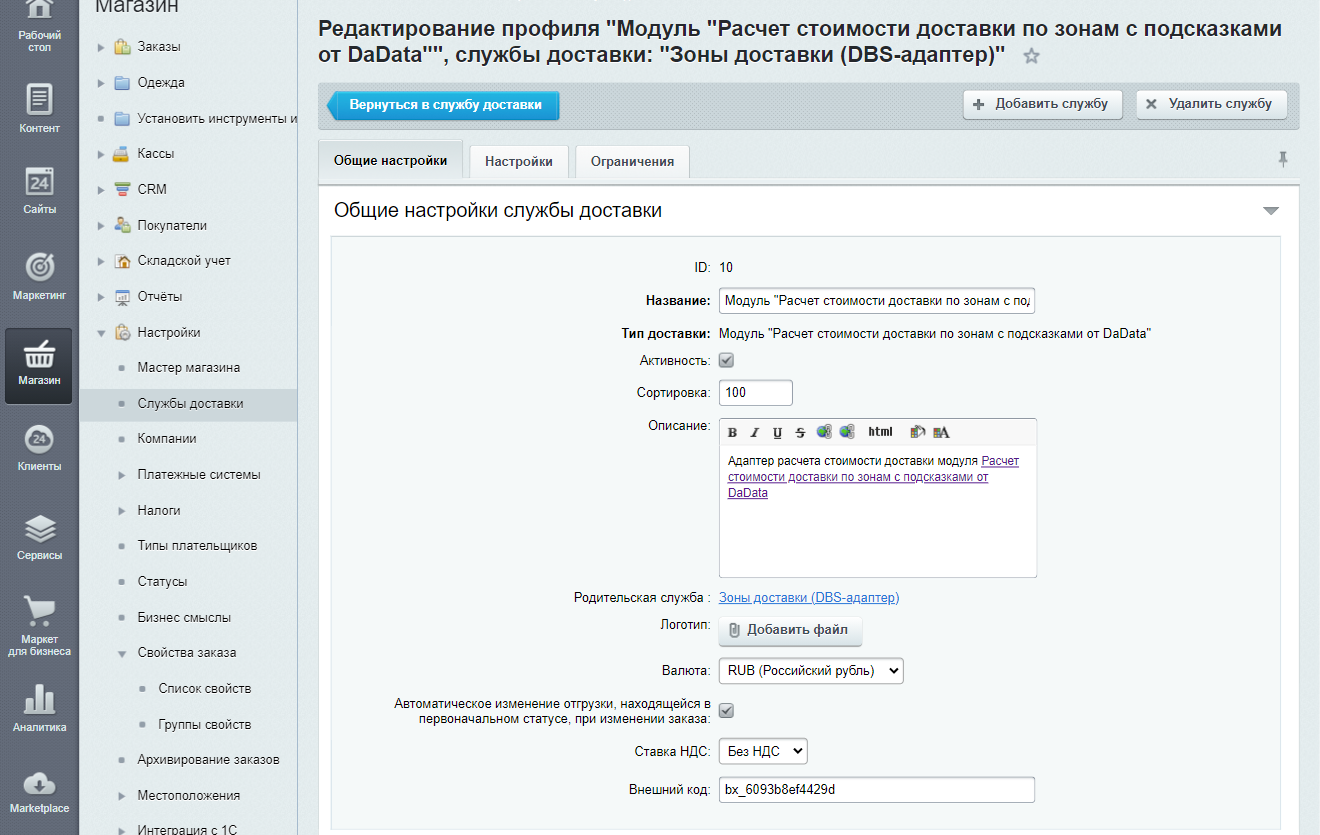Add page to favorites with star icon

pos(1031,57)
